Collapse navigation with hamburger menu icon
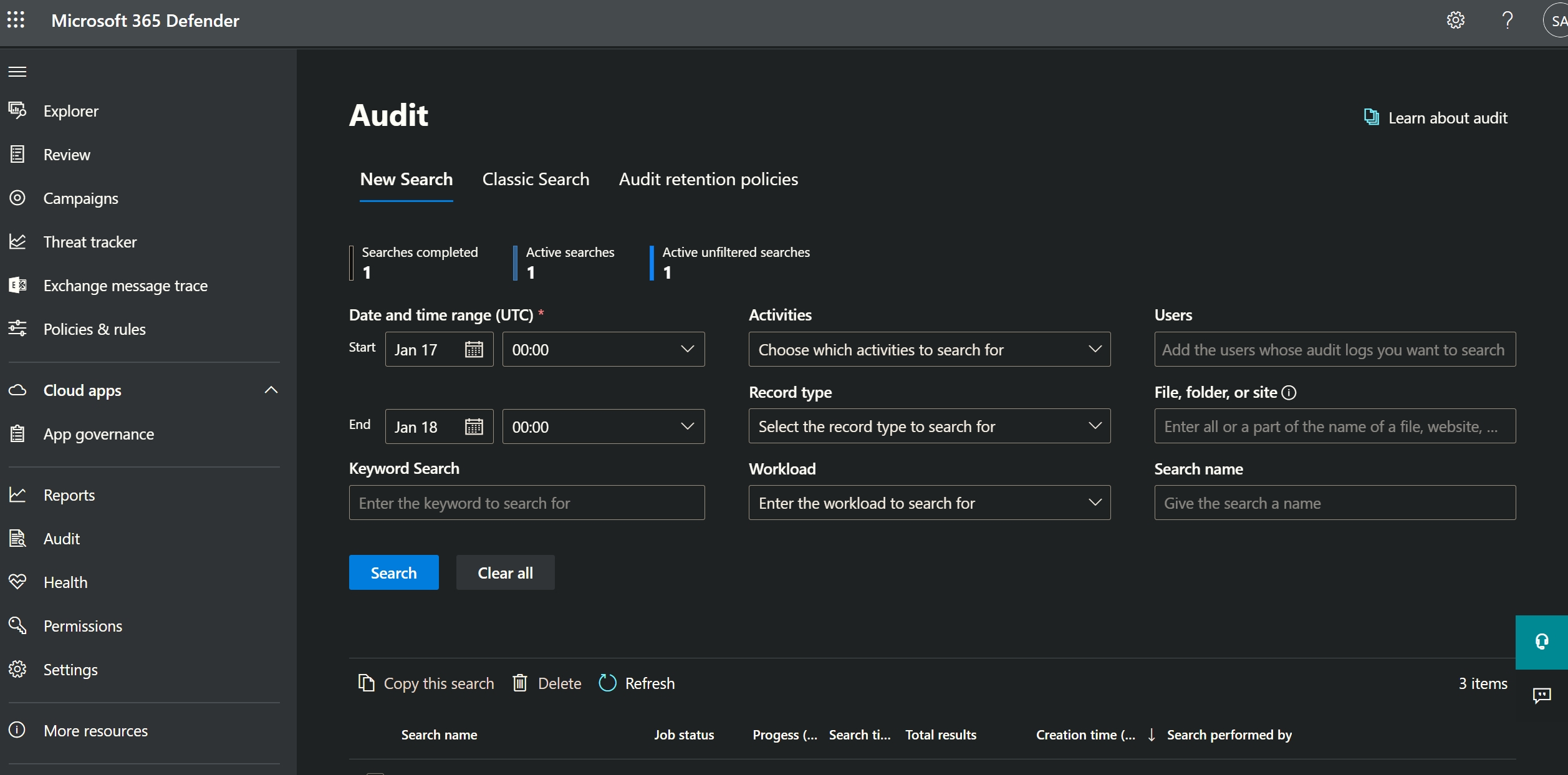Image resolution: width=1568 pixels, height=775 pixels. pos(17,72)
